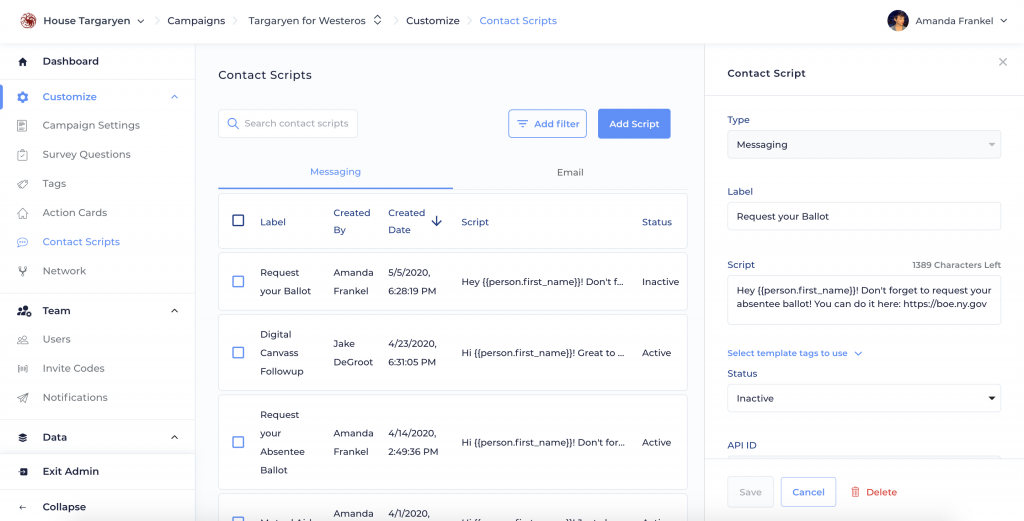Expand Select template tags to use
Viewport: 1024px width, 521px height.
795,353
